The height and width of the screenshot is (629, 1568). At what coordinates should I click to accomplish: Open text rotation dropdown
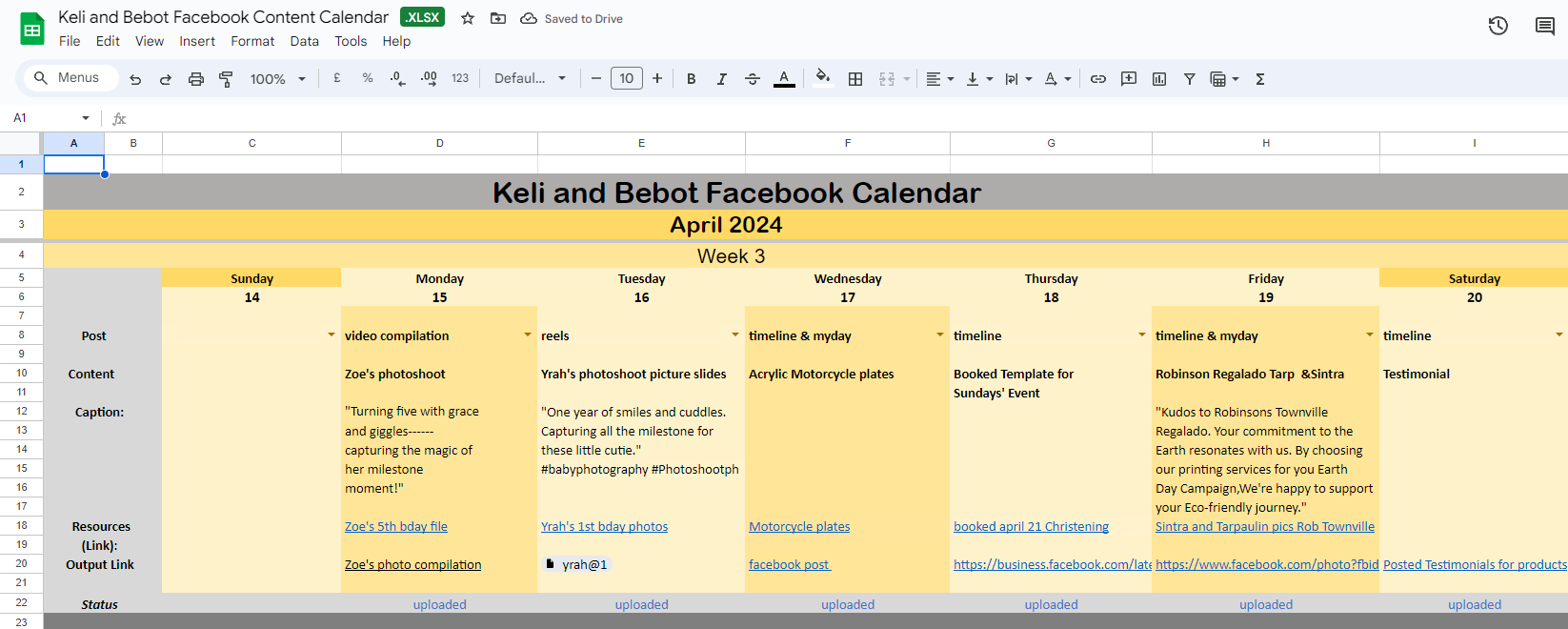pyautogui.click(x=1057, y=79)
